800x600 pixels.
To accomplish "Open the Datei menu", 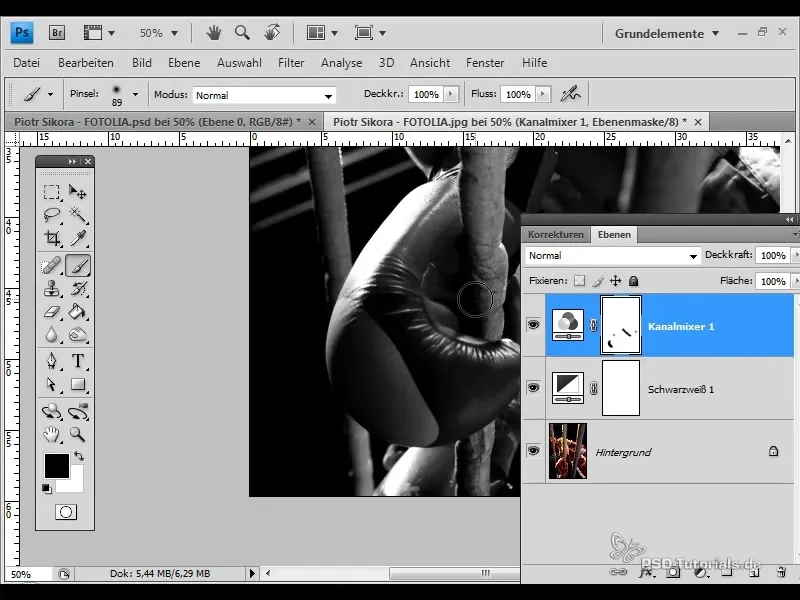I will [x=27, y=63].
